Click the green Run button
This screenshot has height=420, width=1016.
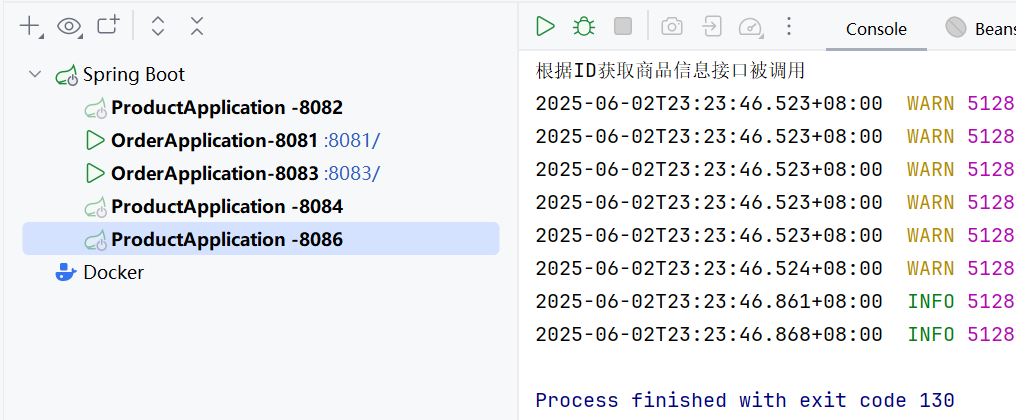pos(545,27)
